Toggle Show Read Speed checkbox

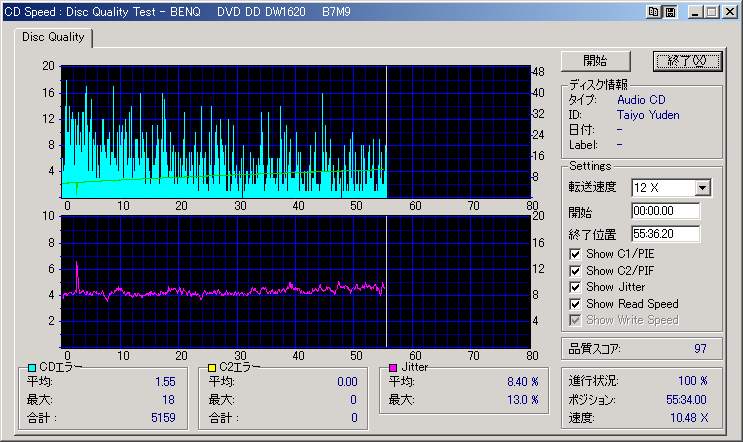(575, 304)
